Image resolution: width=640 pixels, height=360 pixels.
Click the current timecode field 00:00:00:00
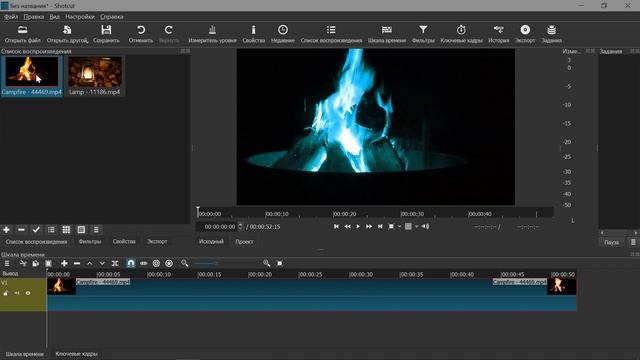(x=217, y=227)
